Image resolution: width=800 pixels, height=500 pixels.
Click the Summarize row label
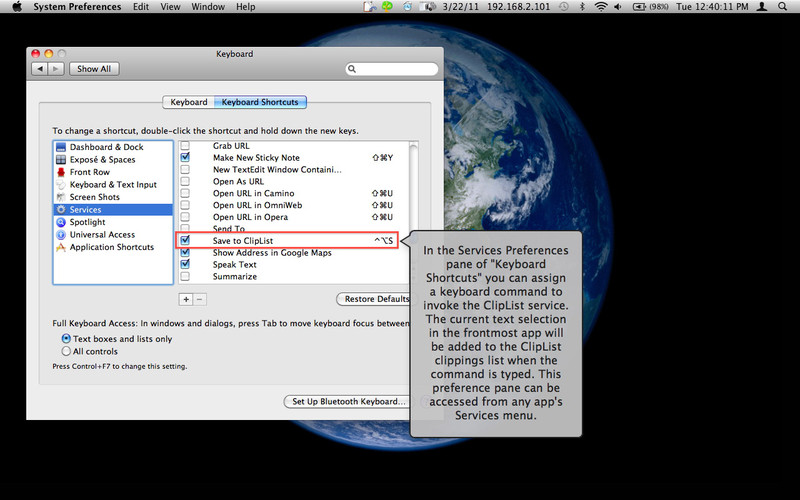(x=235, y=277)
